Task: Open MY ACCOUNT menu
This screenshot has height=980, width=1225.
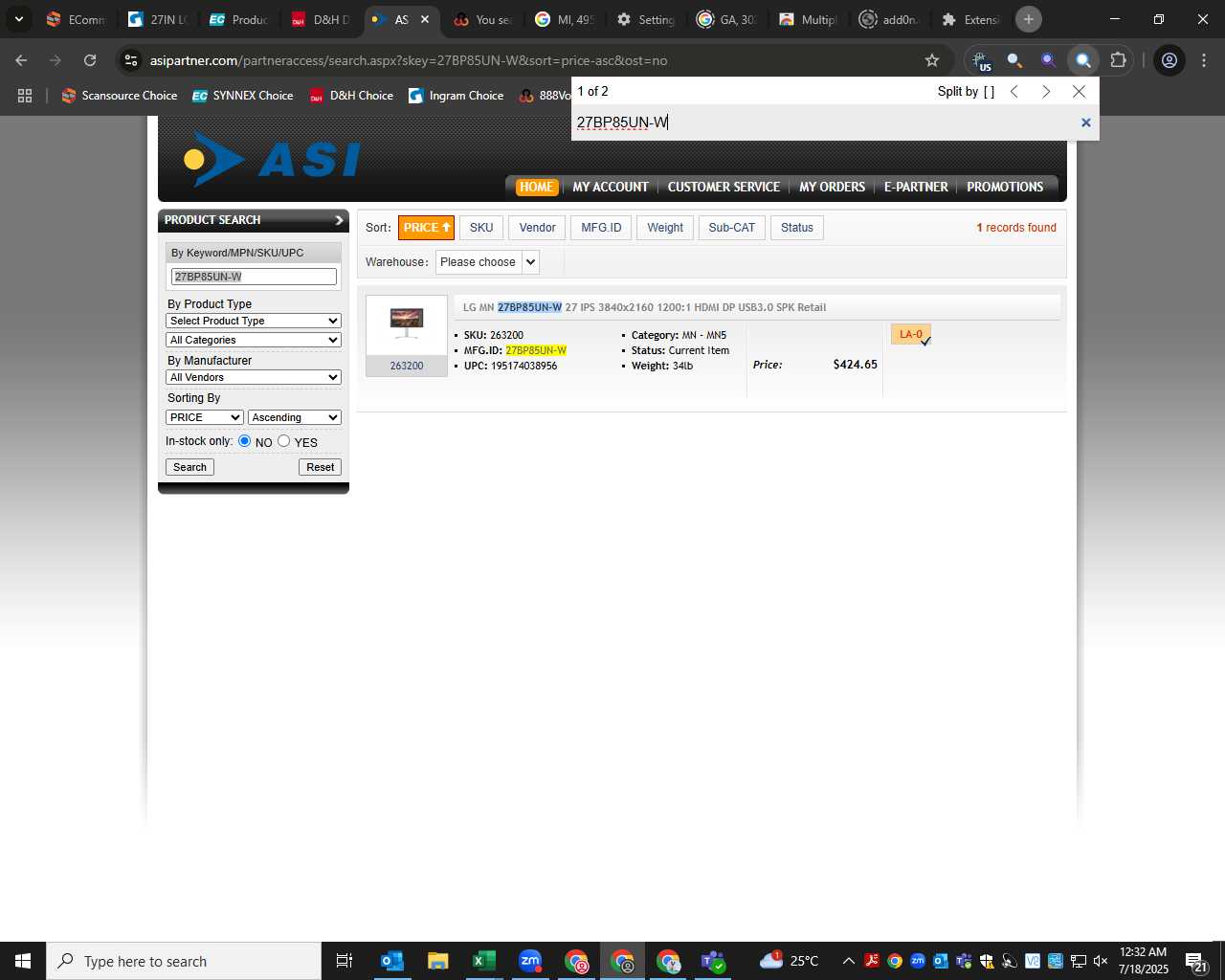Action: pyautogui.click(x=611, y=187)
